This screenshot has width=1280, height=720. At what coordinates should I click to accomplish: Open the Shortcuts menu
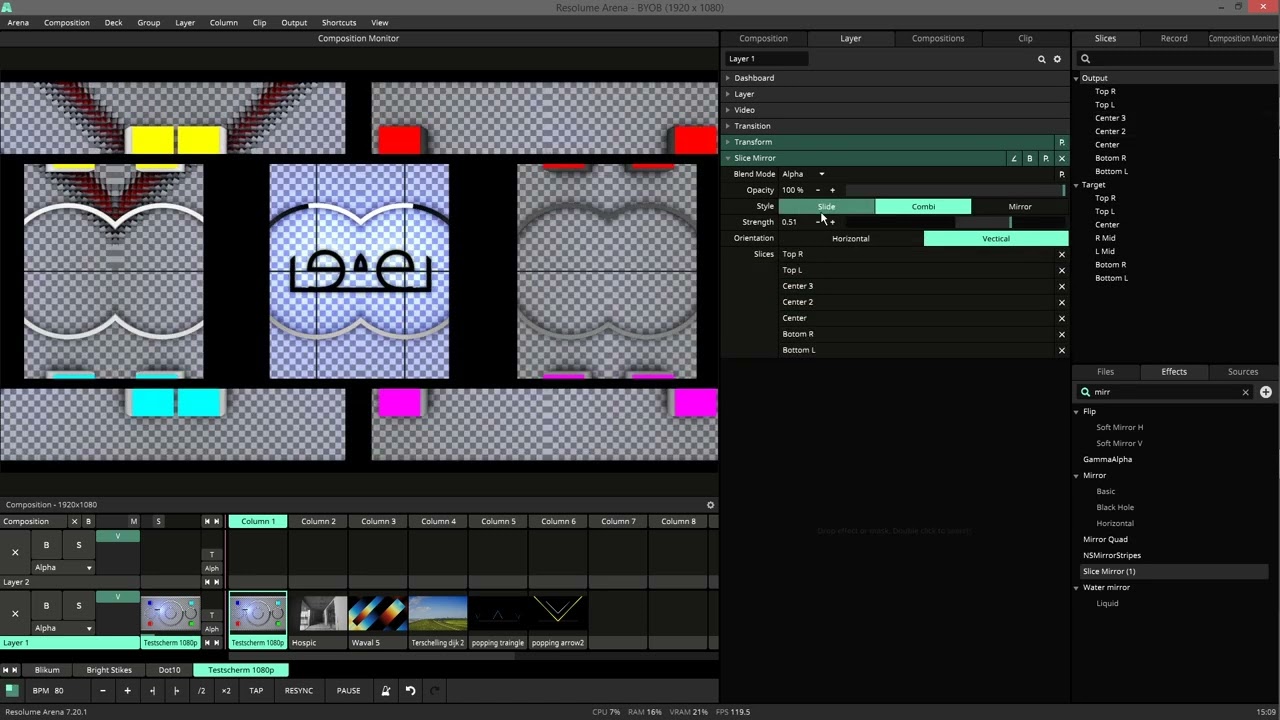[339, 22]
